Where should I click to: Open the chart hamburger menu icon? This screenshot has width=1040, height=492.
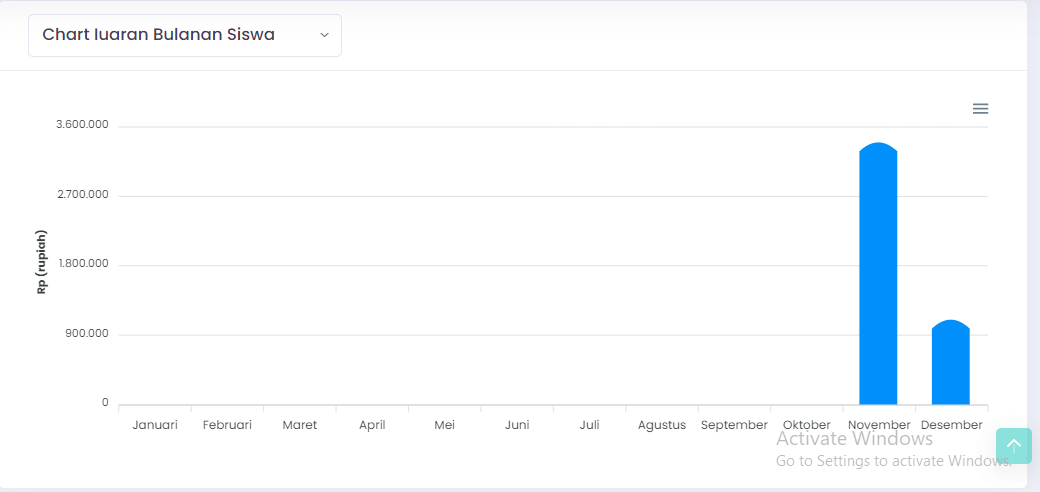tap(980, 109)
